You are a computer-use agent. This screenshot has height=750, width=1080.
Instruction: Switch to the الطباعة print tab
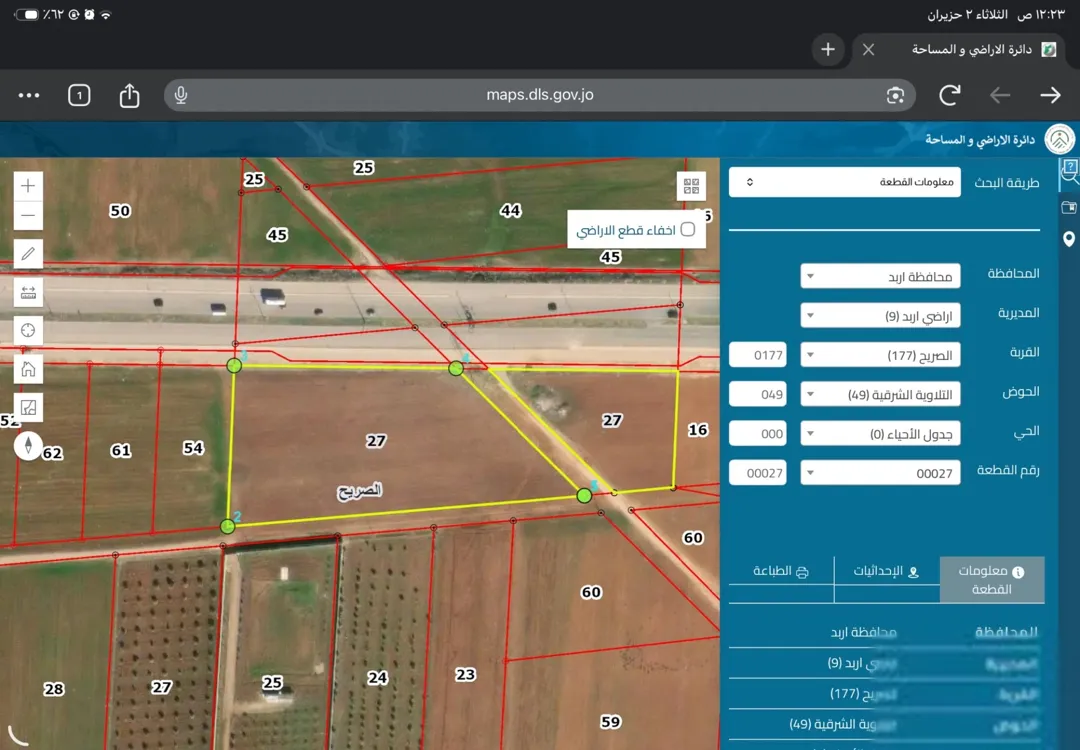(x=781, y=572)
